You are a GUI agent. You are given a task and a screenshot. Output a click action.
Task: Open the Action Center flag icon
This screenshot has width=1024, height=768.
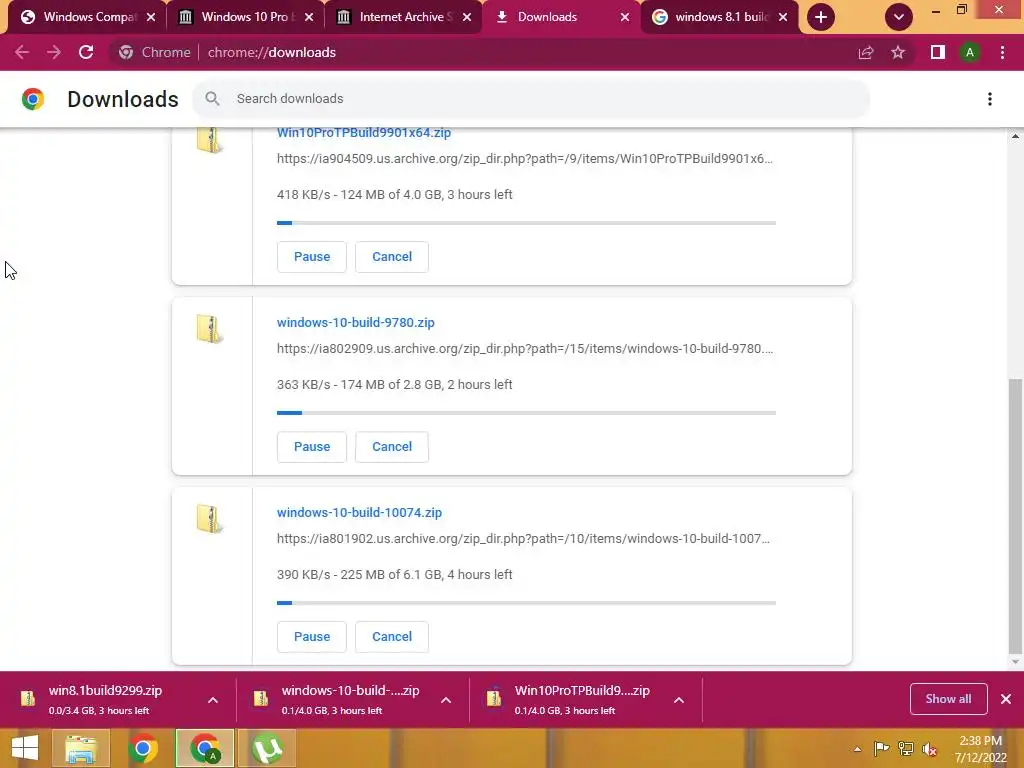pos(881,749)
